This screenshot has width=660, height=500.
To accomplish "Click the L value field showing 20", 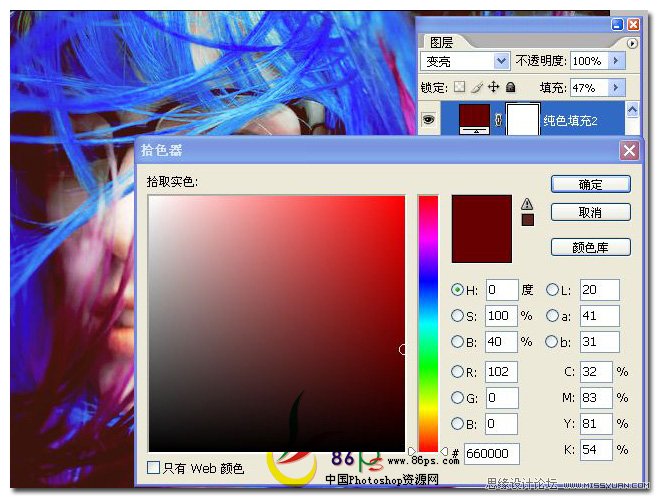I will click(600, 290).
